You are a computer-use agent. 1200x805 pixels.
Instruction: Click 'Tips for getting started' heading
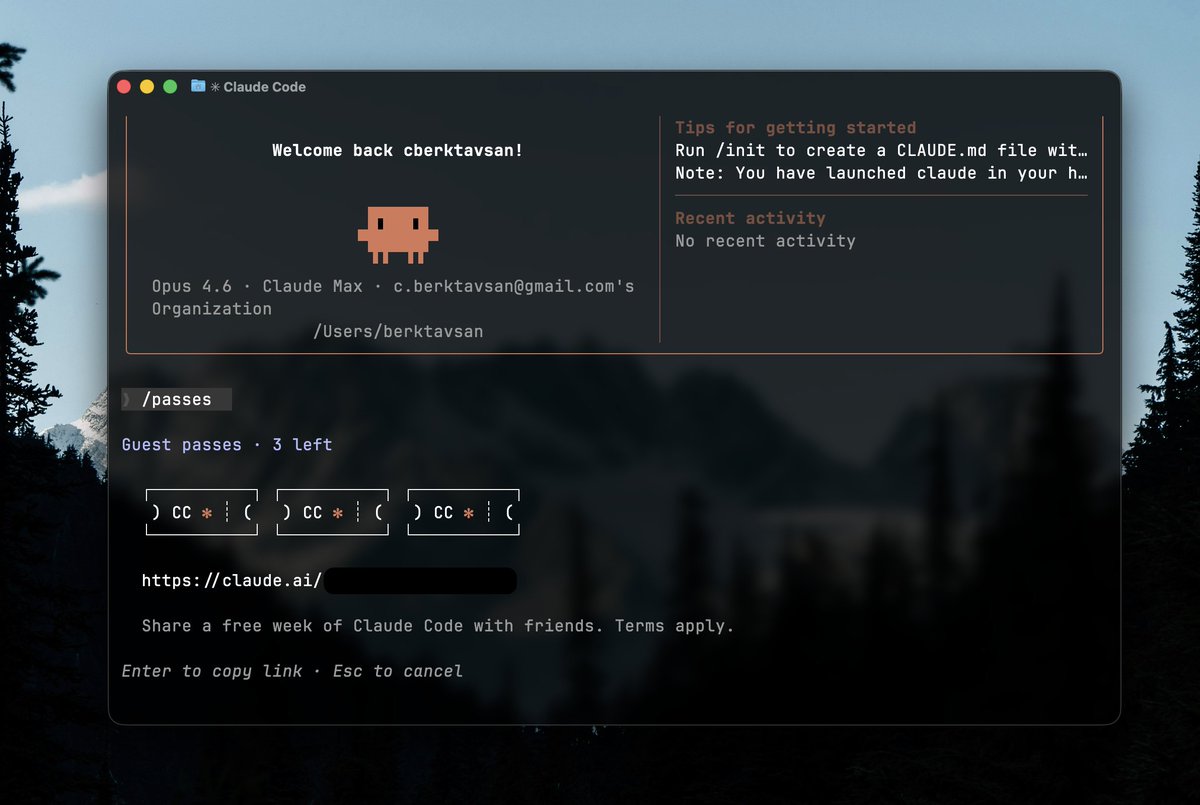point(795,128)
